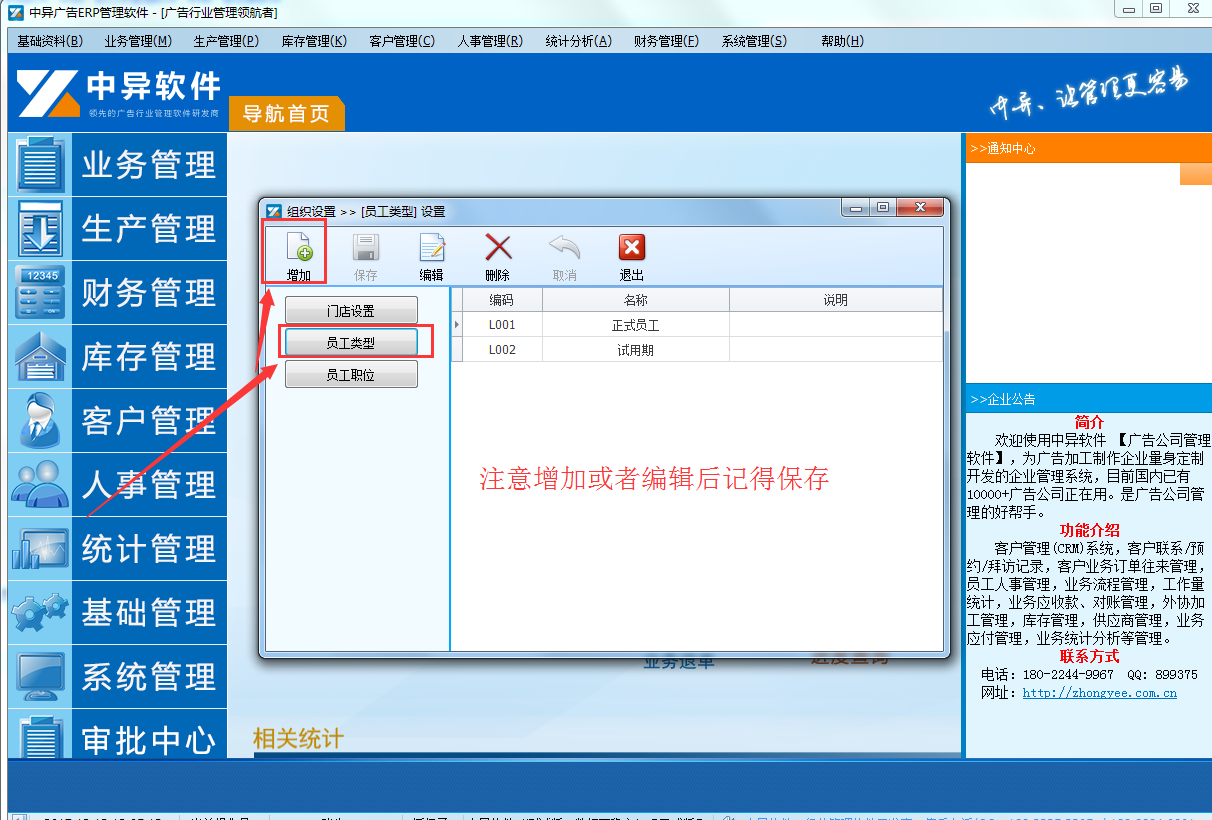1212x820 pixels.
Task: Click the 名称 column header
Action: click(636, 300)
